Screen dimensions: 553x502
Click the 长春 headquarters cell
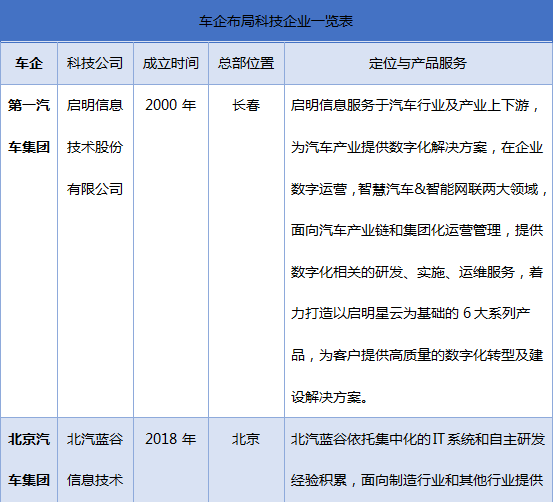tap(246, 105)
